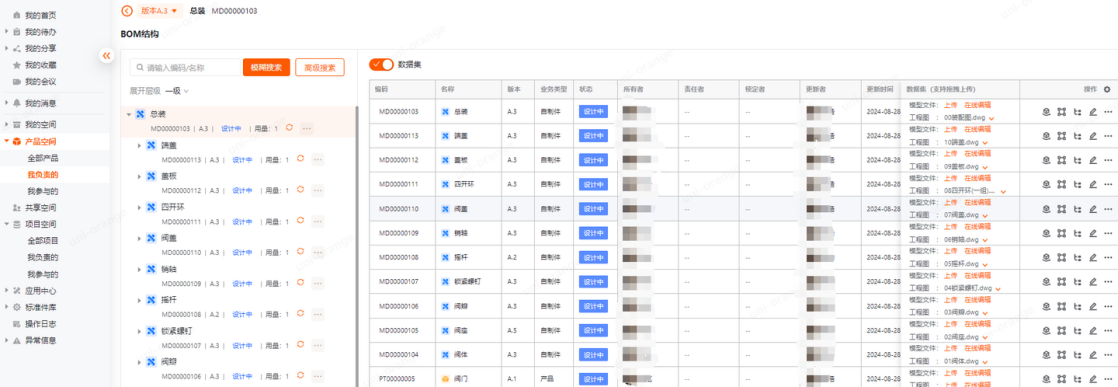Click the refresh icon on tree node MD00000113
The height and width of the screenshot is (387, 1118).
tap(300, 158)
